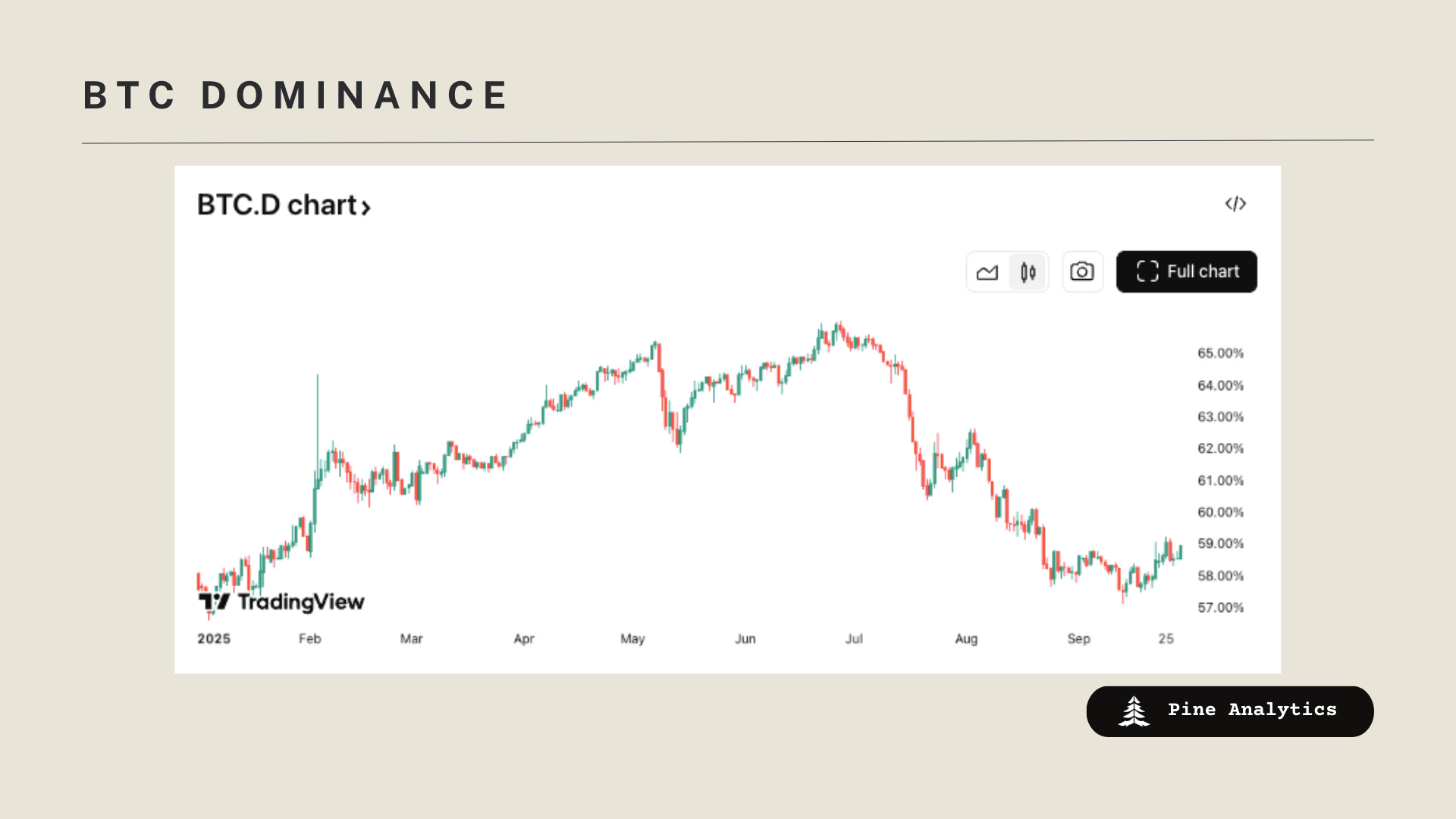This screenshot has width=1456, height=819.
Task: Take a chart snapshot with camera icon
Action: pos(1082,271)
